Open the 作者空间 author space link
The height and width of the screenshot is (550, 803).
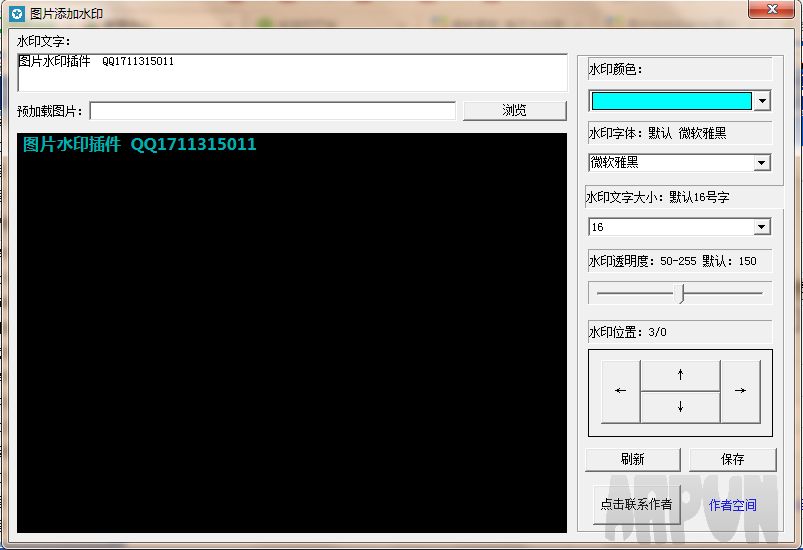click(x=732, y=505)
